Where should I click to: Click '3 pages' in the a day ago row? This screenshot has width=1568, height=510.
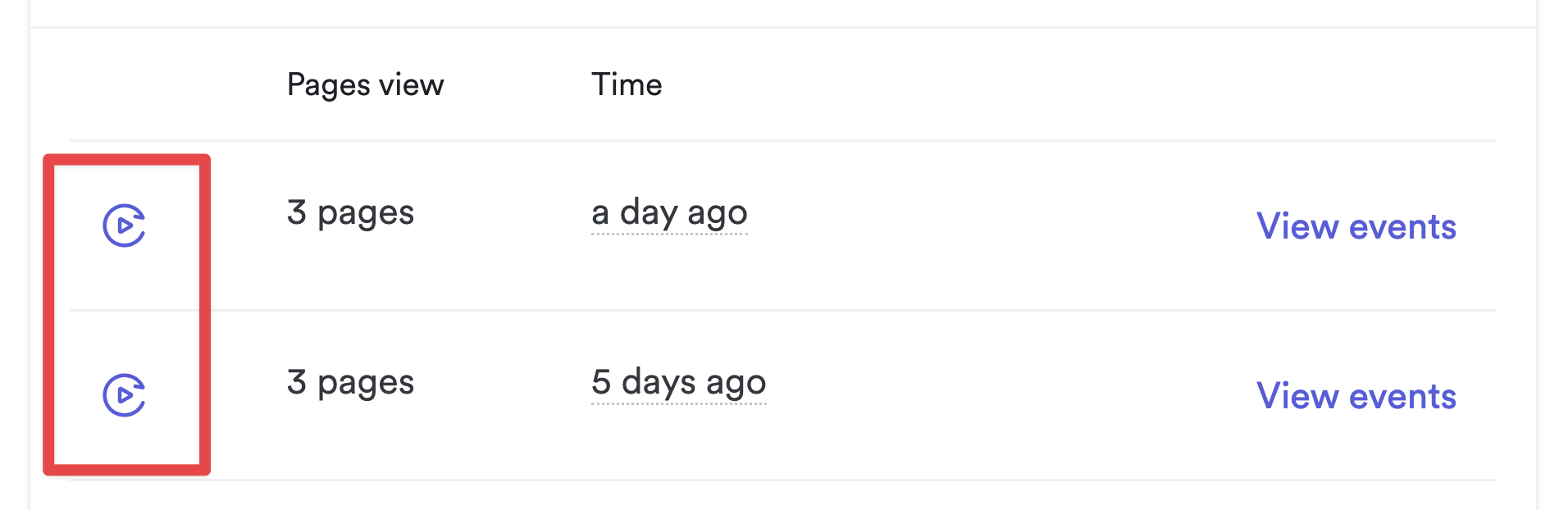coord(350,213)
